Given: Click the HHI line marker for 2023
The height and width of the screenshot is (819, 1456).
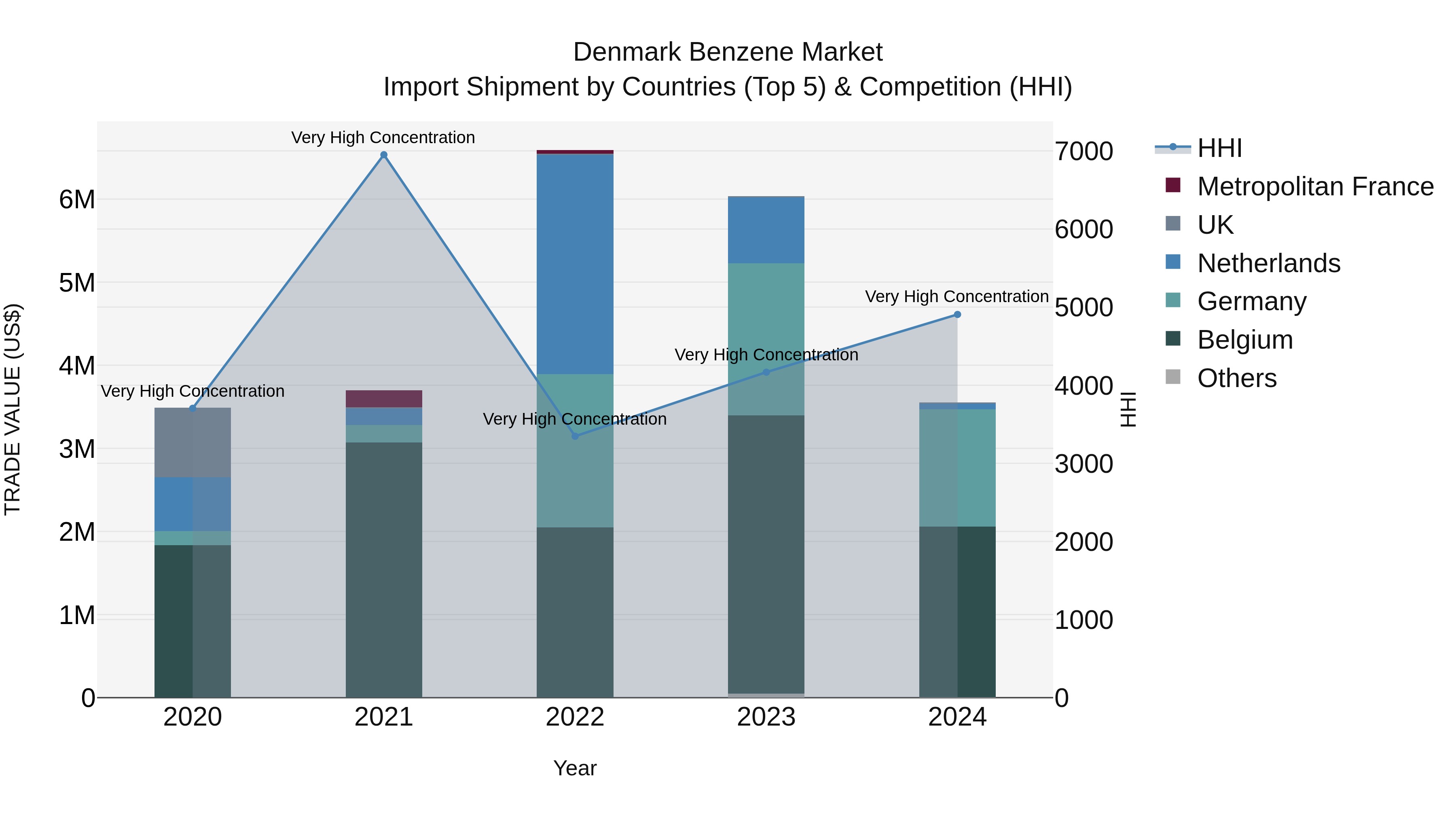Looking at the screenshot, I should coord(766,372).
